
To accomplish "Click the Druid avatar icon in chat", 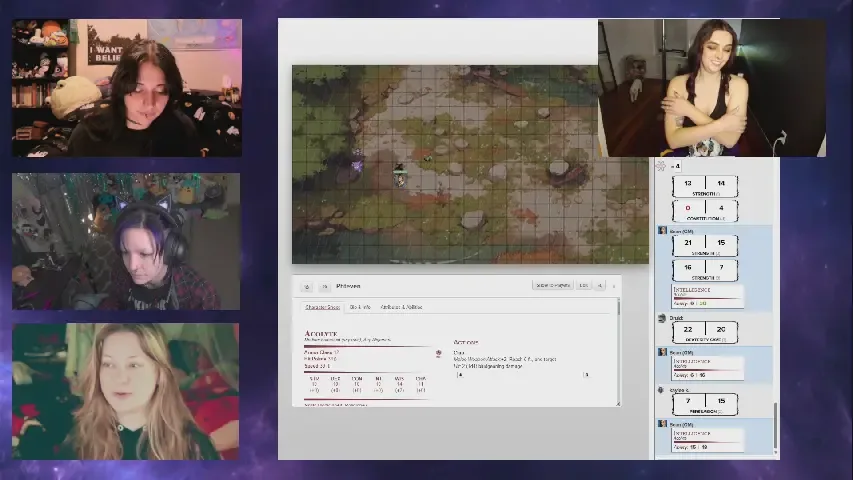I will coord(662,318).
